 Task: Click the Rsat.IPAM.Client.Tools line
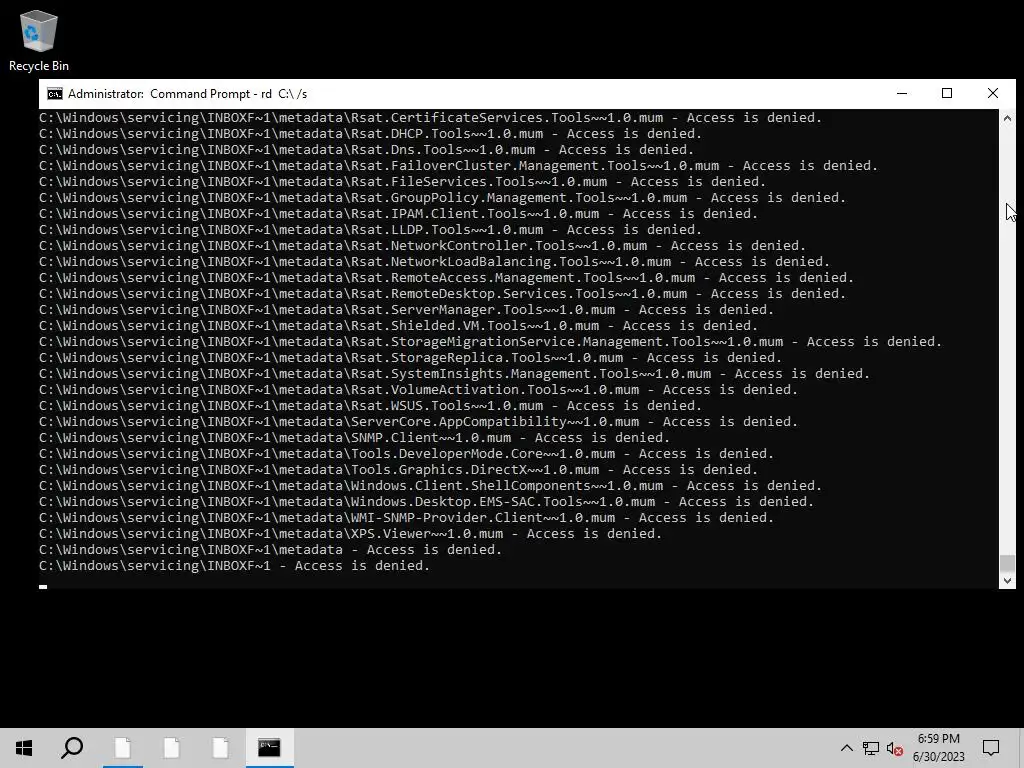pos(398,214)
